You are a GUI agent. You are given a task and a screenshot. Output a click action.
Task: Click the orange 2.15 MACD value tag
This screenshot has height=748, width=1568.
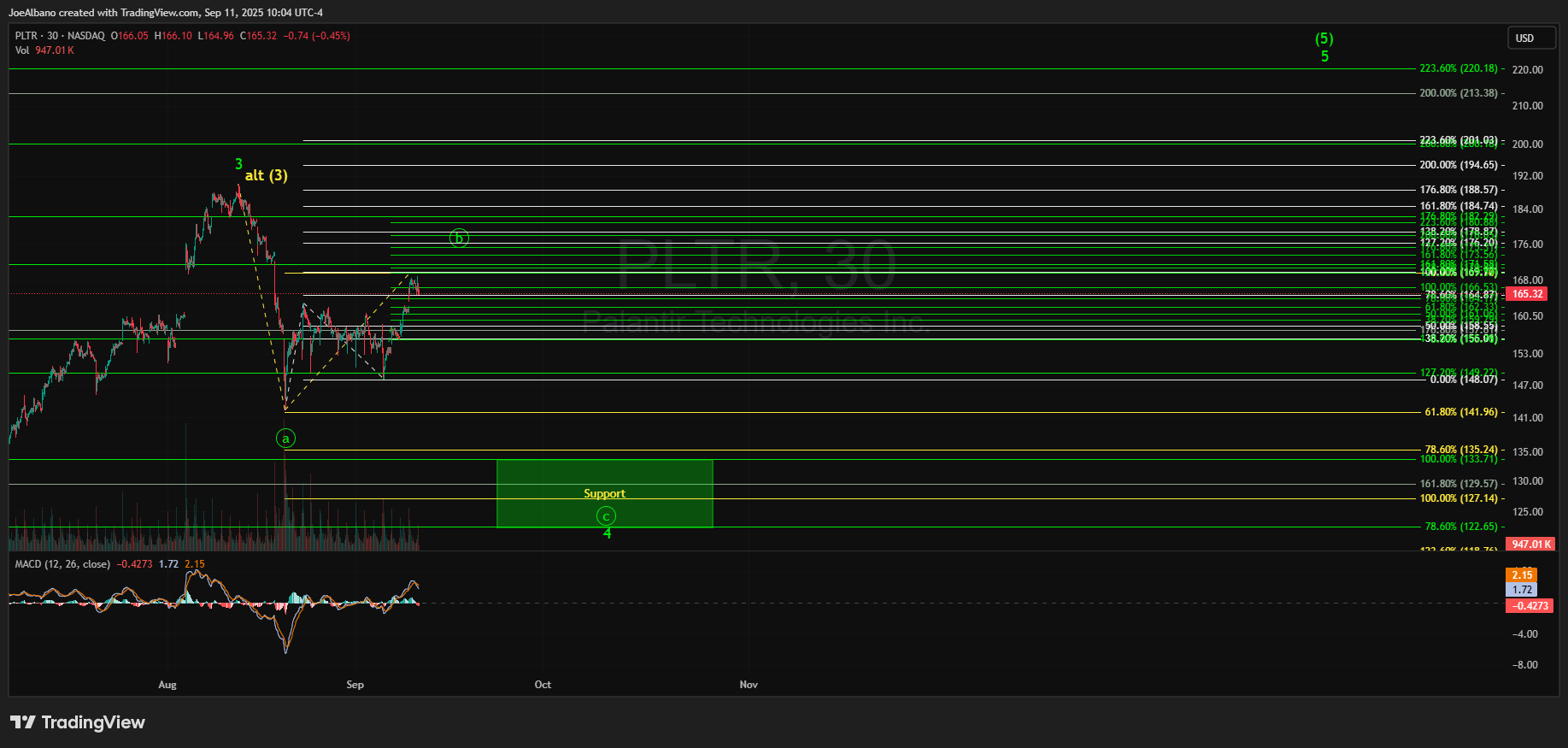coord(1522,574)
